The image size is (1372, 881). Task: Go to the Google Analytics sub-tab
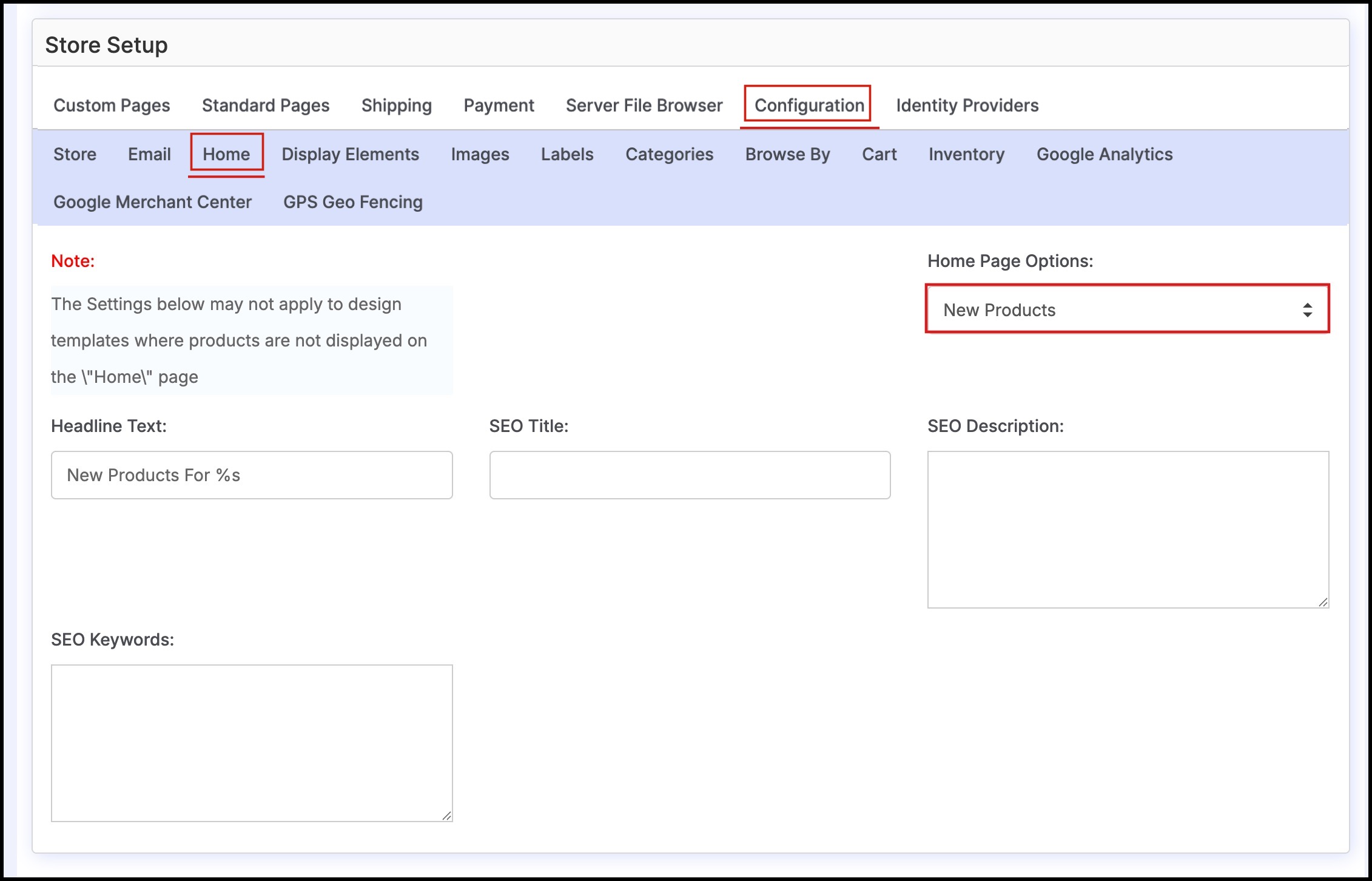(1104, 154)
